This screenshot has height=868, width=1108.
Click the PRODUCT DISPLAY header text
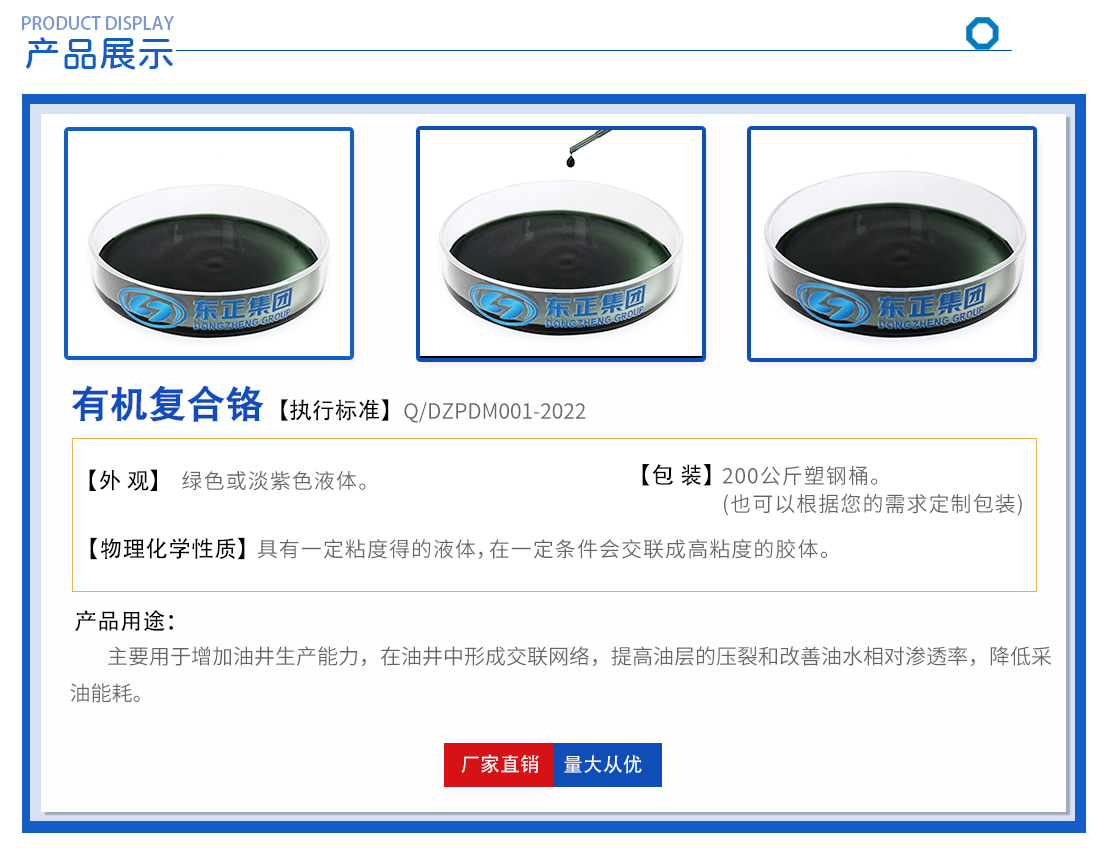pos(98,23)
